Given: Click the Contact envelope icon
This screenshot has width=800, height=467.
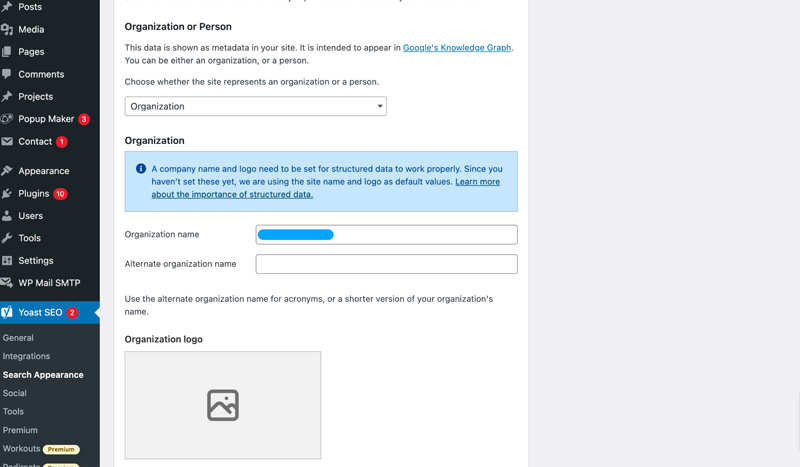Looking at the screenshot, I should [7, 142].
